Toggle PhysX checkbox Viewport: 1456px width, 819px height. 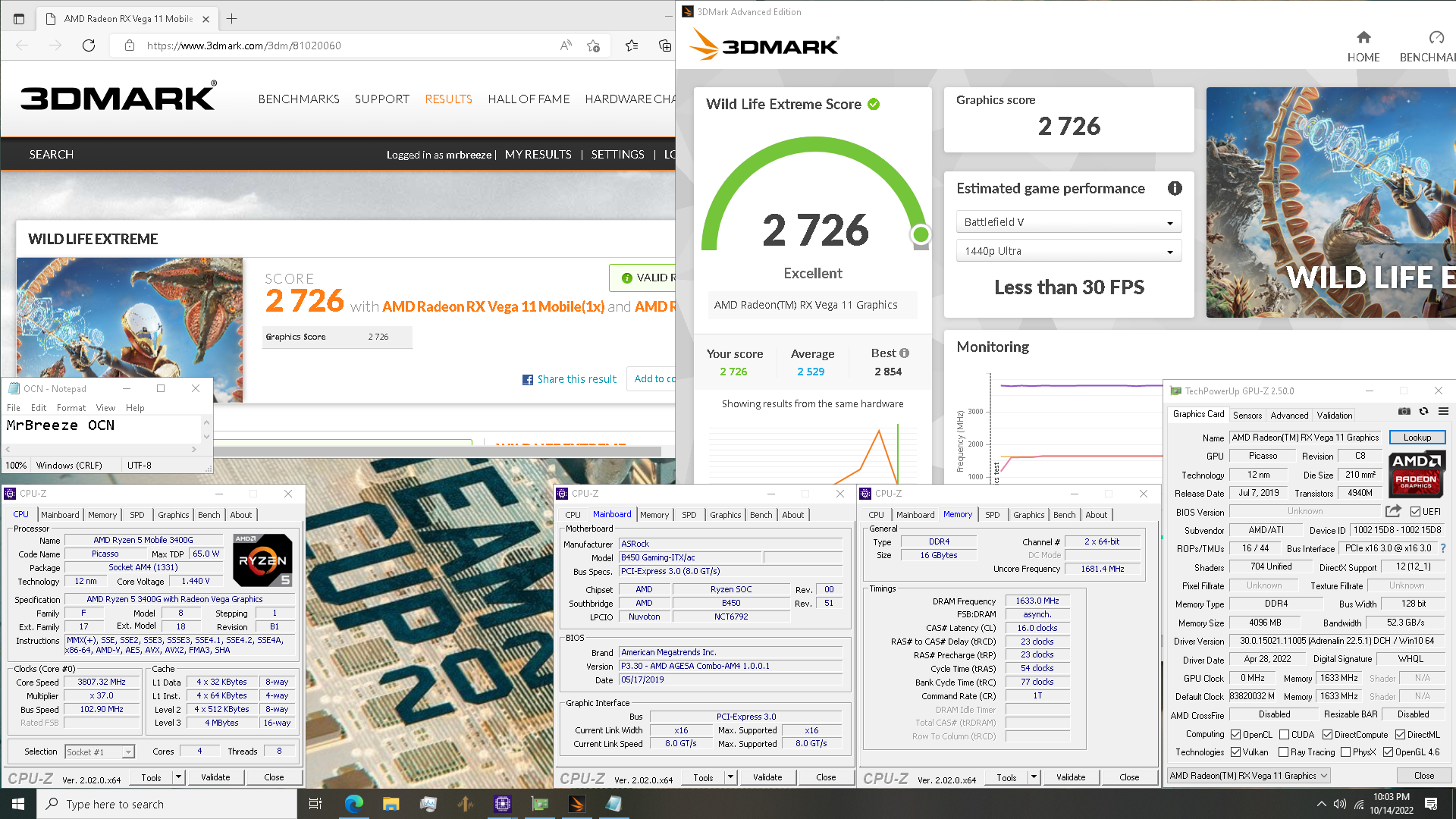pos(1345,752)
